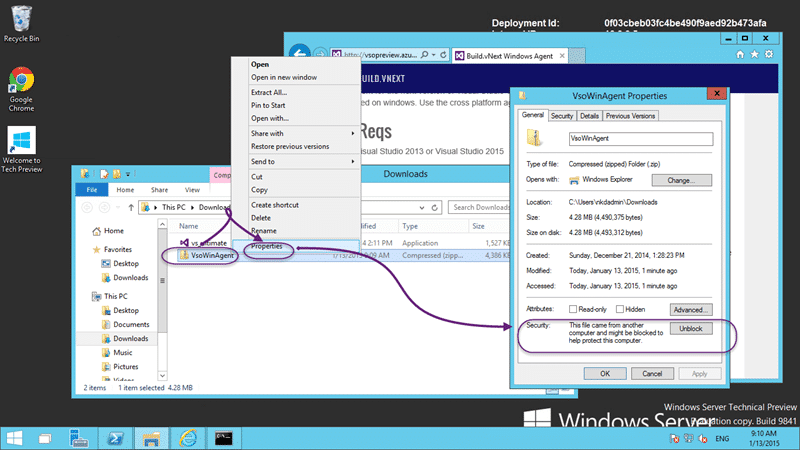Open the browser Tools gear icon
This screenshot has height=450, width=800.
pyautogui.click(x=769, y=54)
